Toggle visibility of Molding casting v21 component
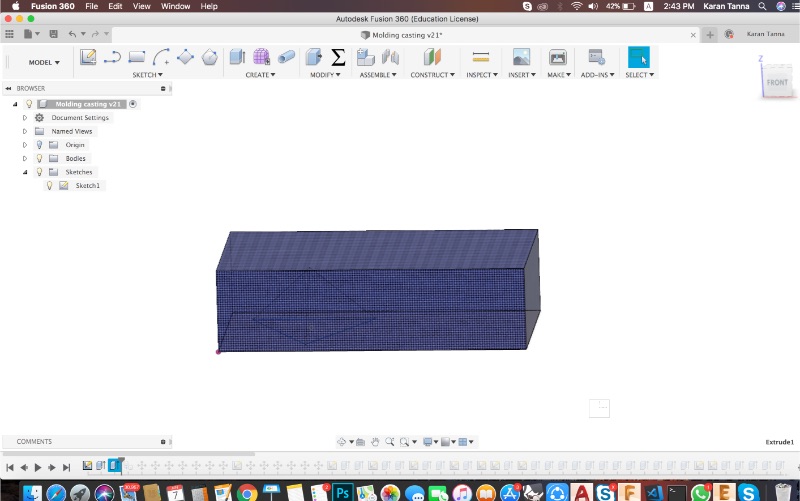This screenshot has width=800, height=501. click(x=29, y=104)
